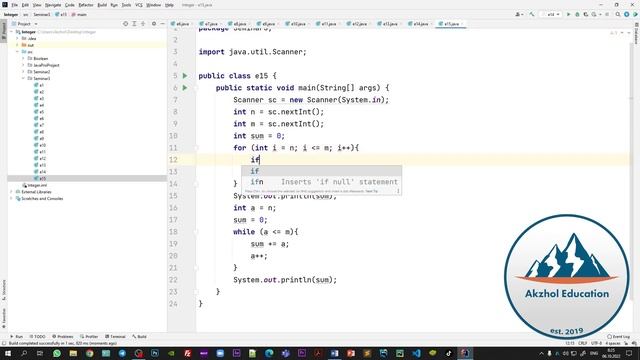Expand all icon in Project panel header

click(134, 24)
